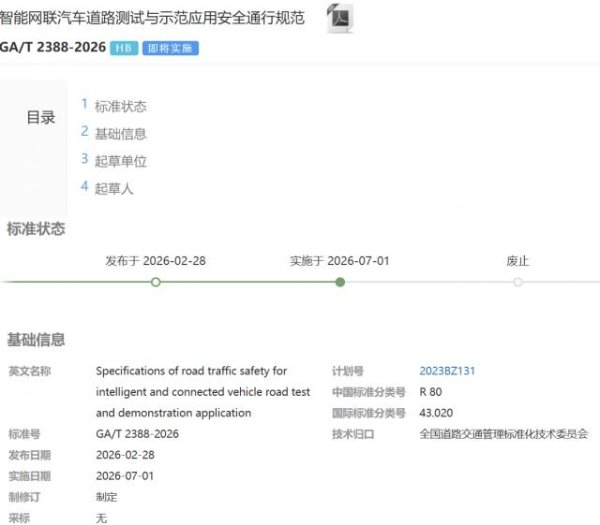The width and height of the screenshot is (600, 525).
Task: Click the 发布日期 field label
Action: [x=30, y=455]
